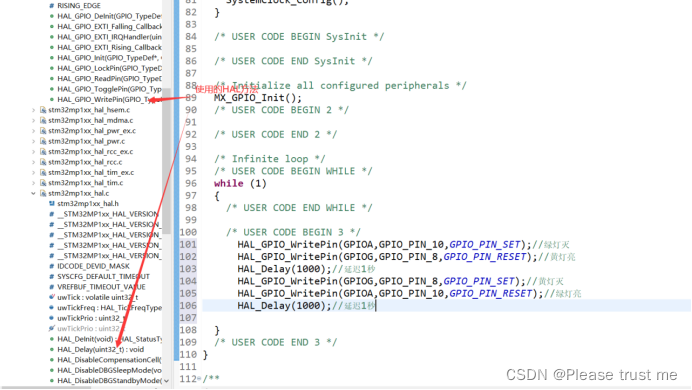Click the Infinite loop comment
Screen dimensions: 692x390
(x=270, y=159)
